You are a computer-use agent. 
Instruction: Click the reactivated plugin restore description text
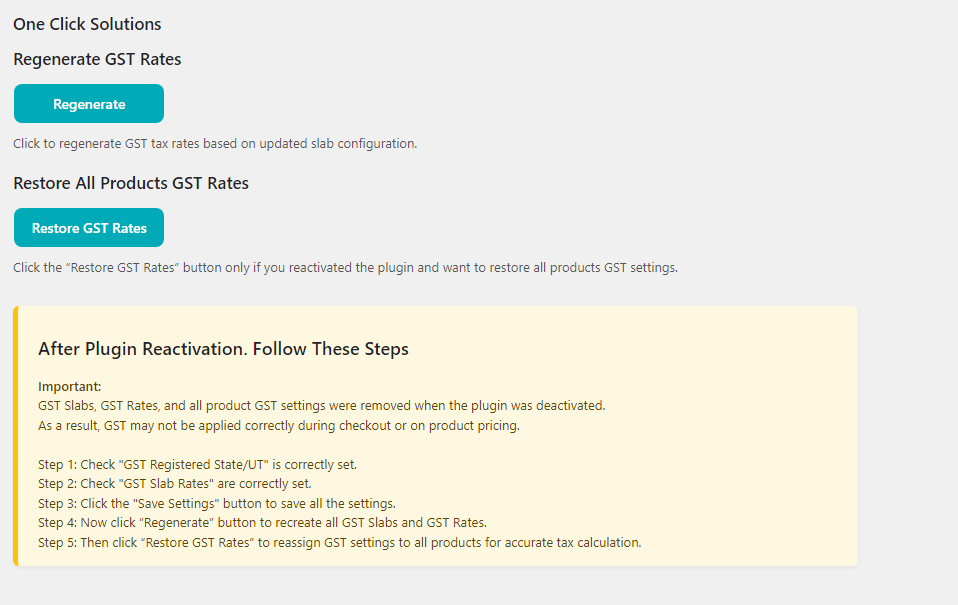pyautogui.click(x=345, y=267)
